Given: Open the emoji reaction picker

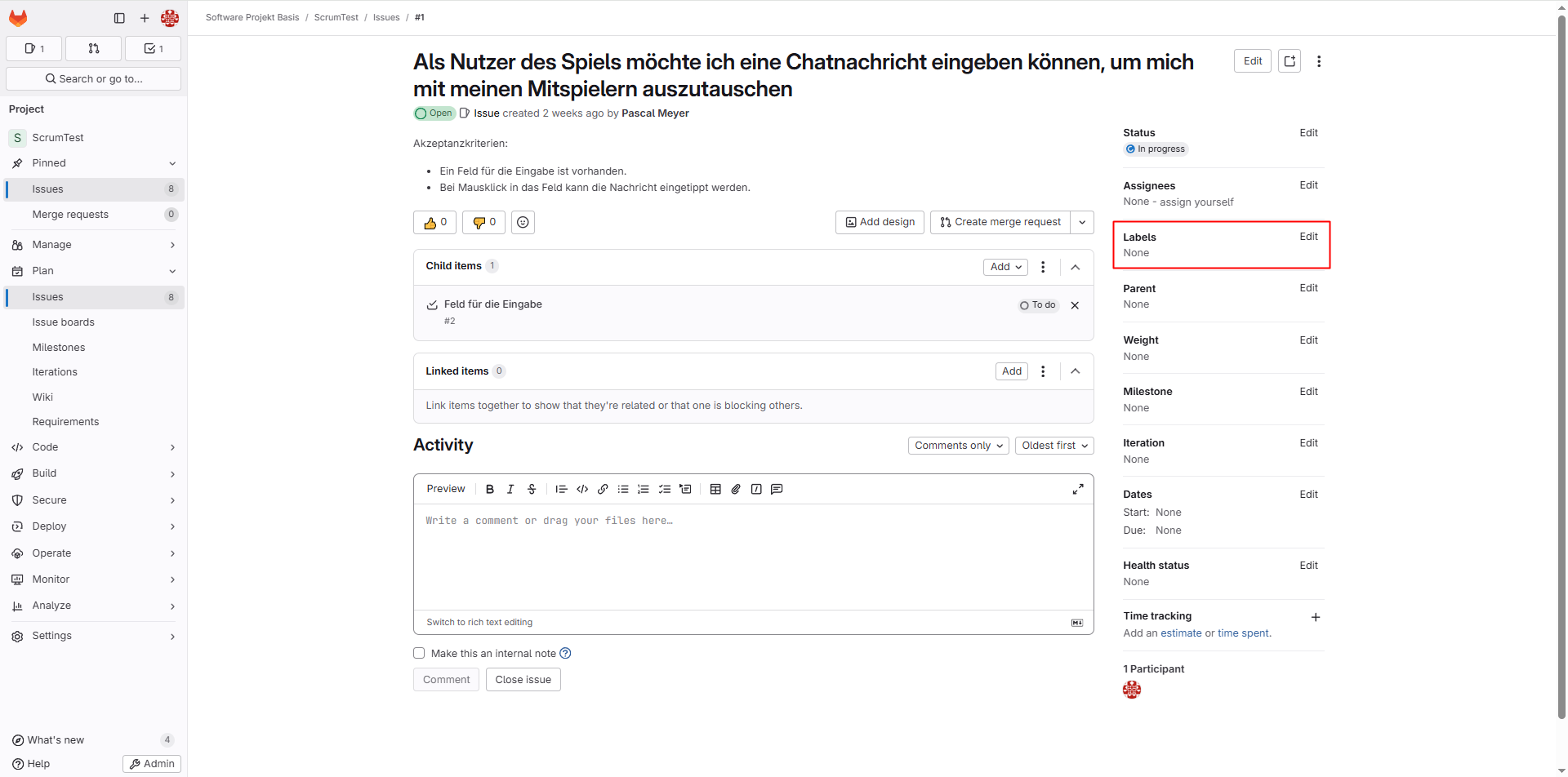Looking at the screenshot, I should (x=523, y=222).
